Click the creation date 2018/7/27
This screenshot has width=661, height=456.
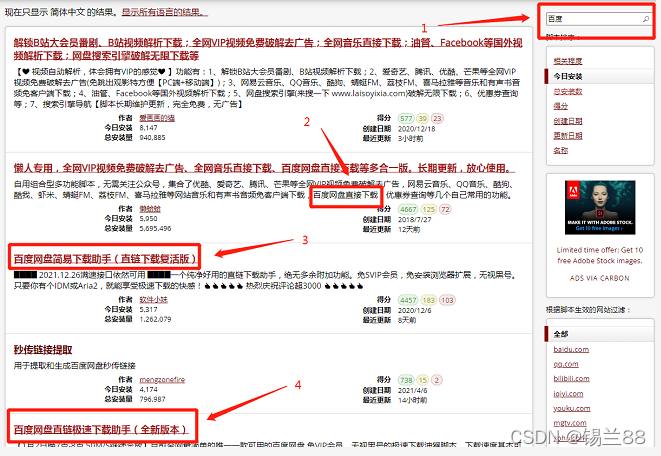point(414,220)
